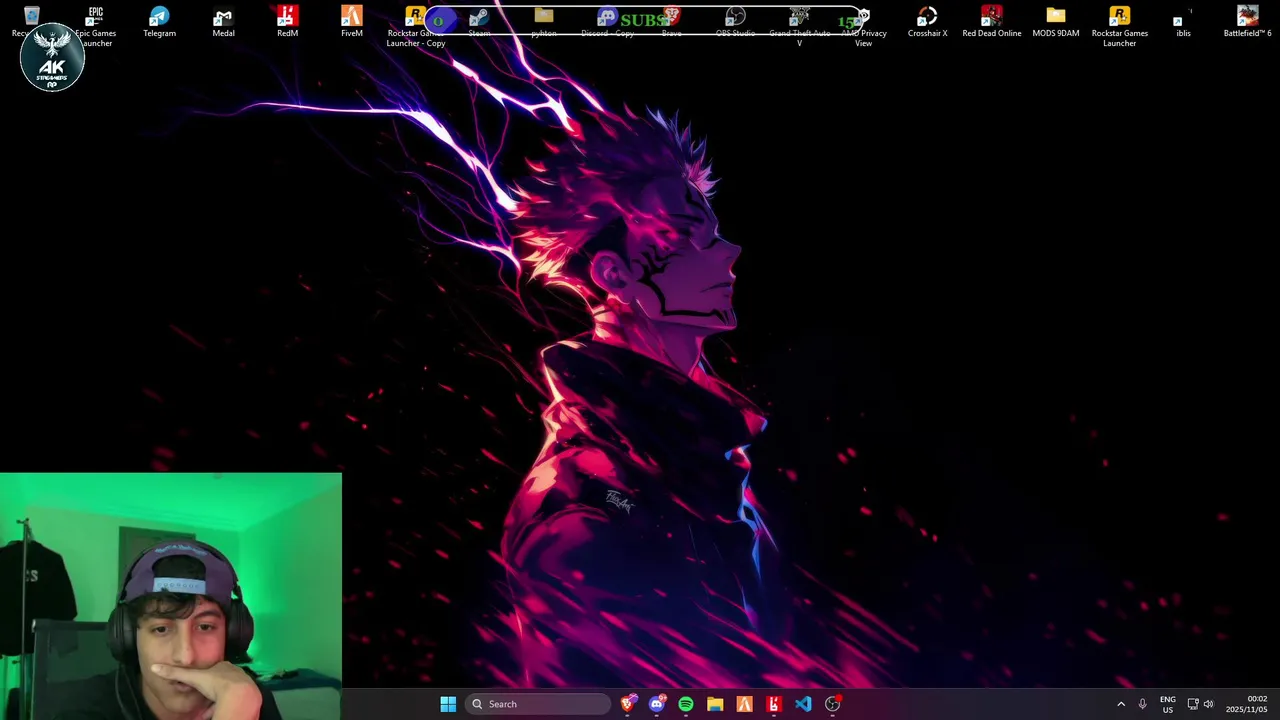Open File Explorer from the taskbar
The image size is (1280, 720).
715,704
